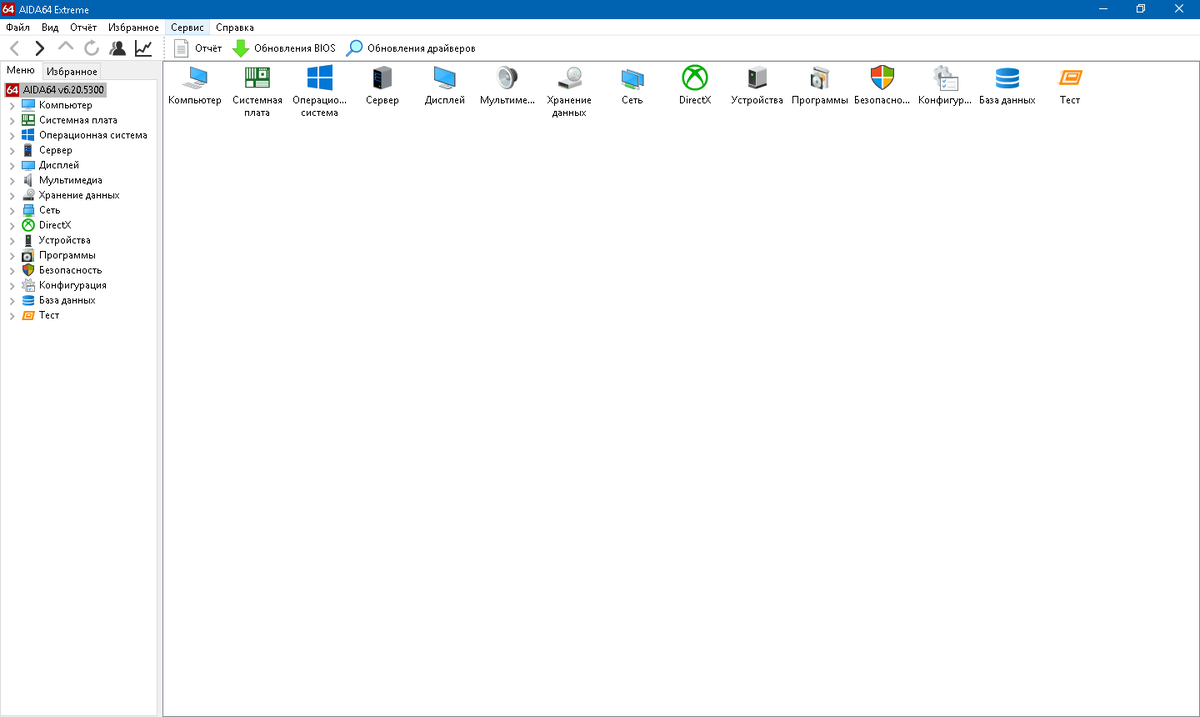This screenshot has width=1200, height=717.
Task: Expand the Программы tree node arrow
Action: point(12,255)
